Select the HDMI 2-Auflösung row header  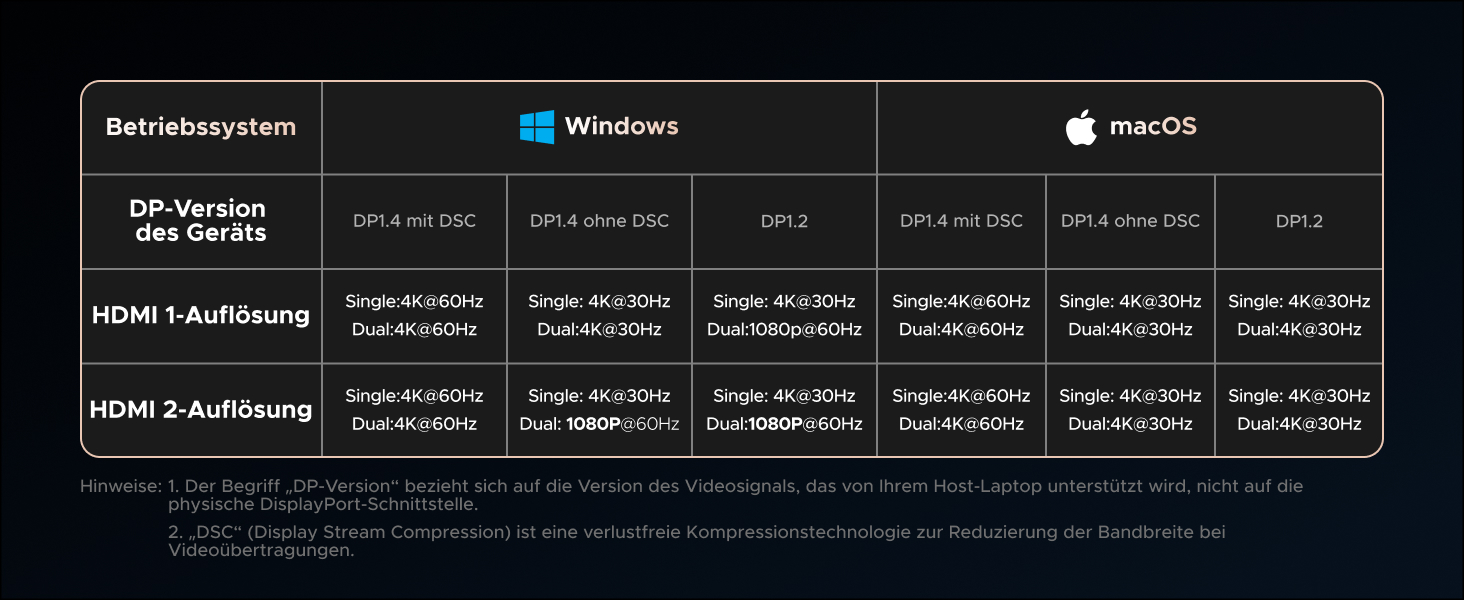(x=201, y=410)
